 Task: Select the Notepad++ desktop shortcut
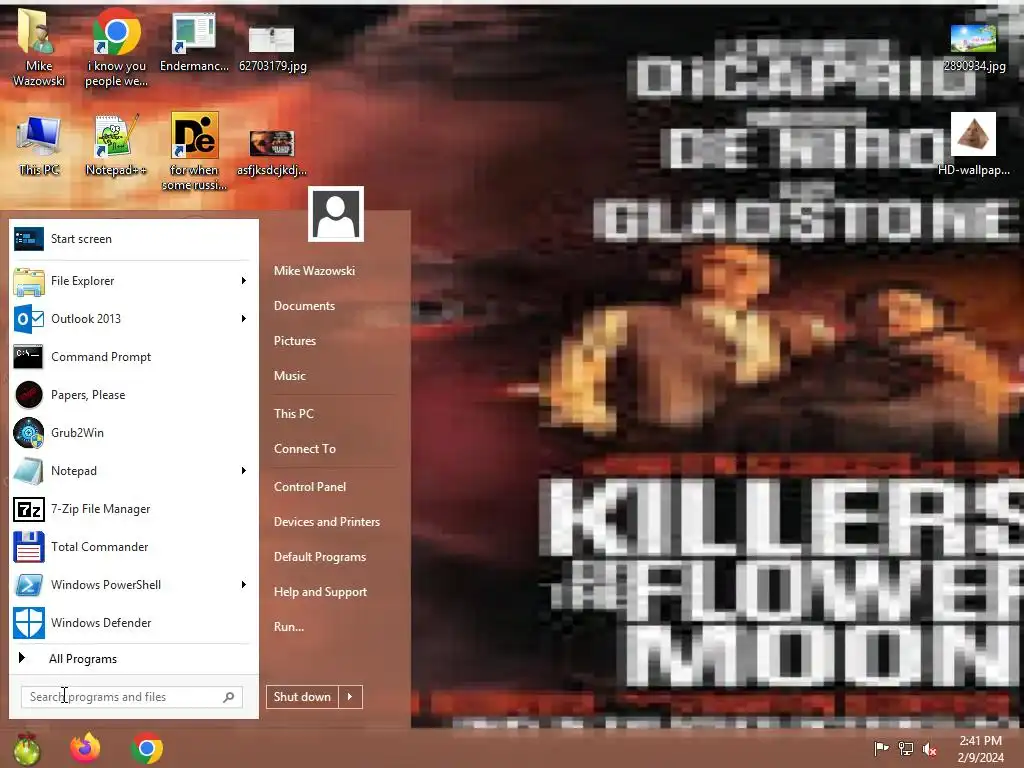tap(116, 145)
